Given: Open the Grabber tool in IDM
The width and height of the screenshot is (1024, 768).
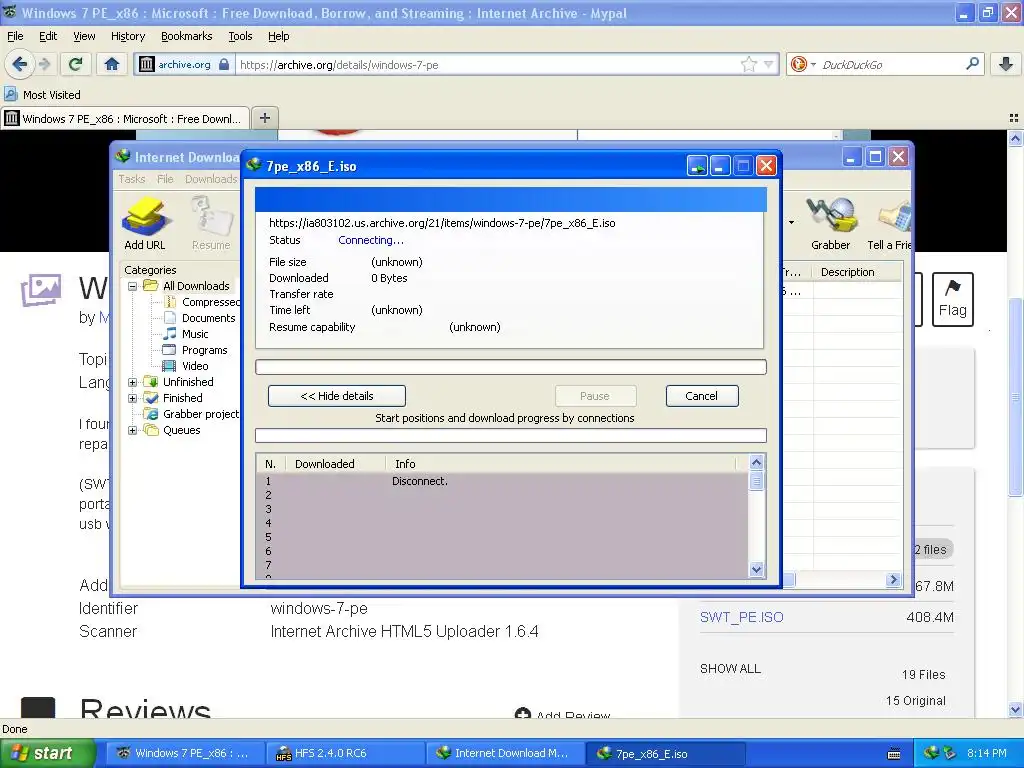Looking at the screenshot, I should [x=831, y=224].
